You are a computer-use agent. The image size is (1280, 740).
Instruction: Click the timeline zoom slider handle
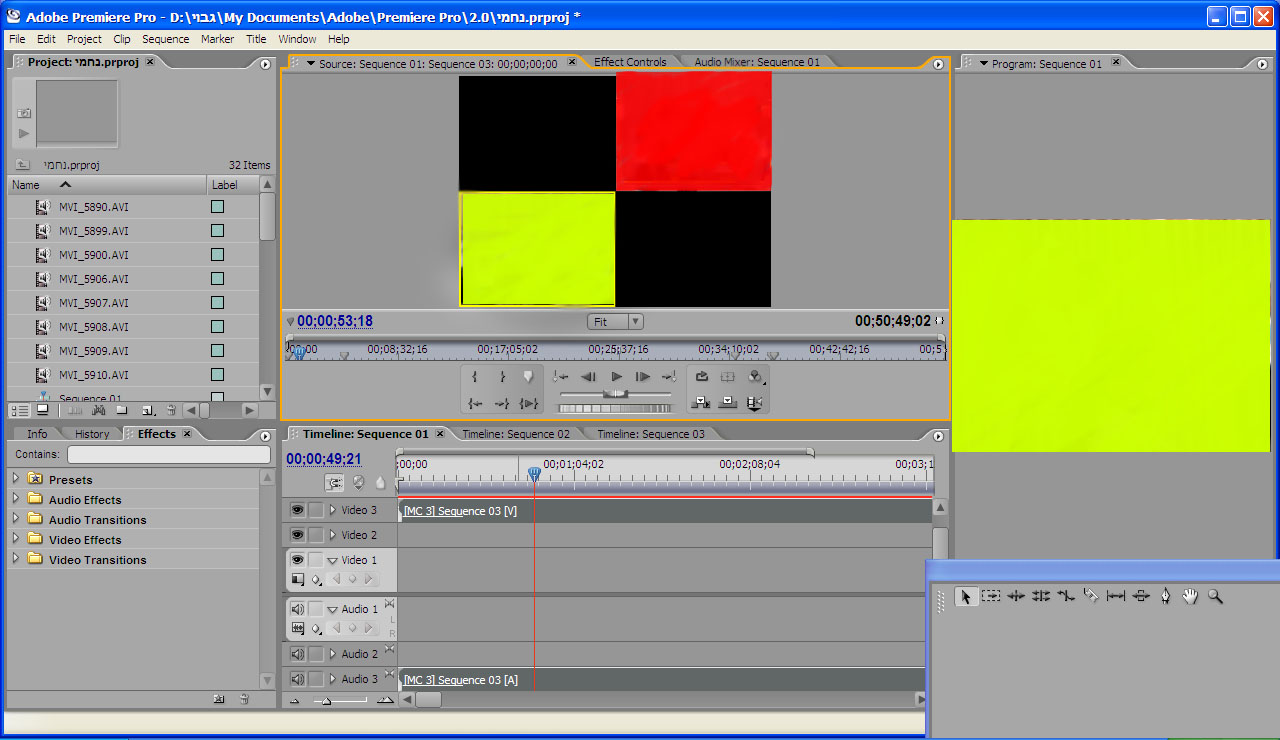click(326, 701)
